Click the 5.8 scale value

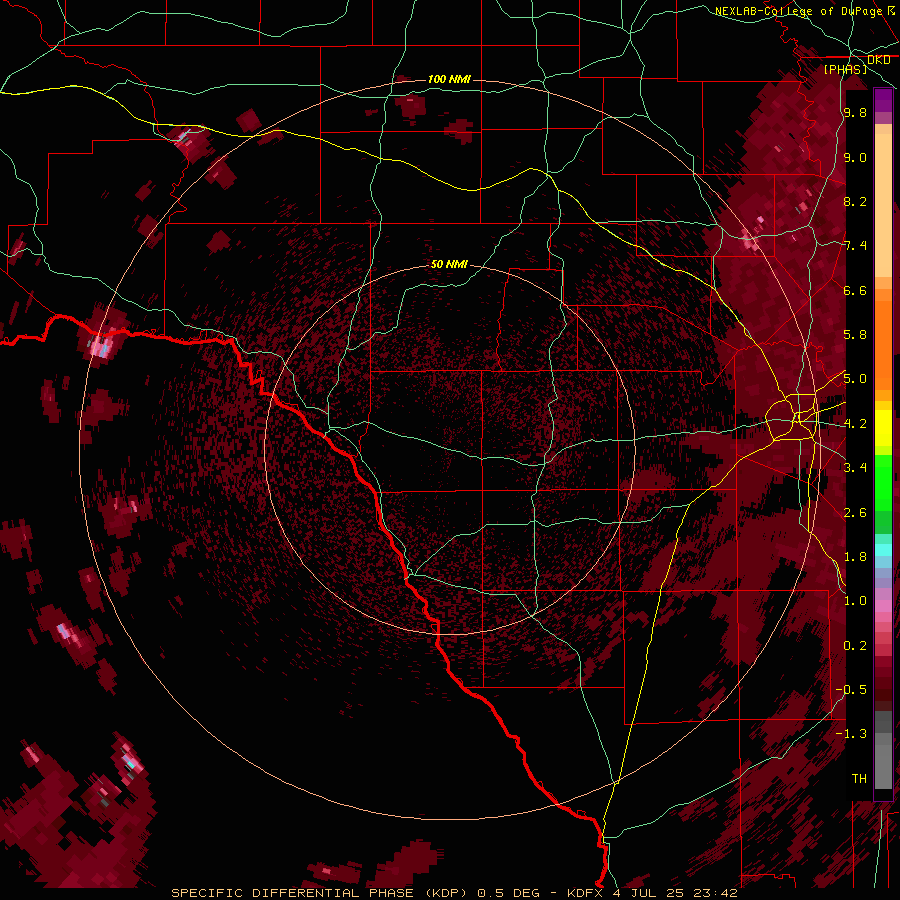coord(855,335)
